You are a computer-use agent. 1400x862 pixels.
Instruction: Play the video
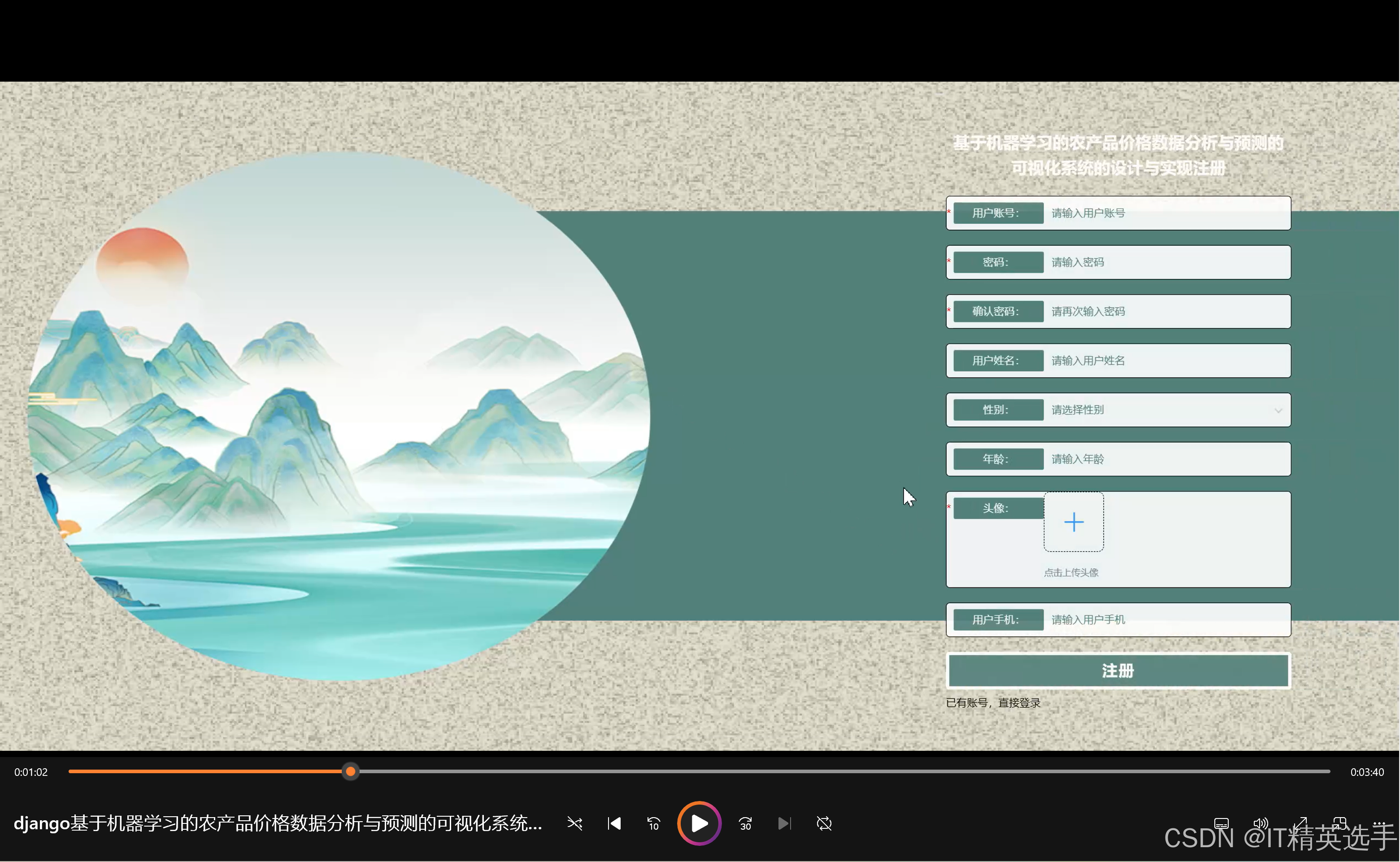coord(699,823)
